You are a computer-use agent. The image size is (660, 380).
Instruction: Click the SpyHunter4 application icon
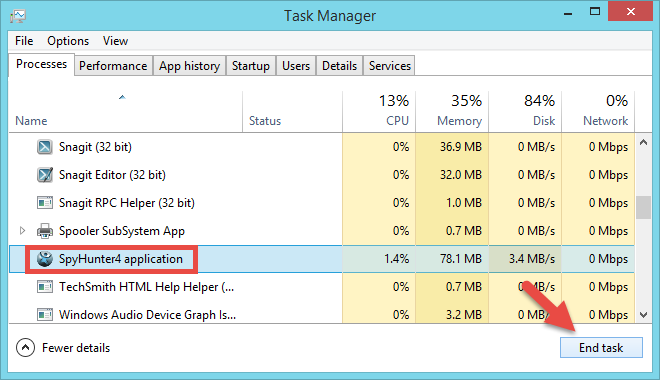point(45,259)
